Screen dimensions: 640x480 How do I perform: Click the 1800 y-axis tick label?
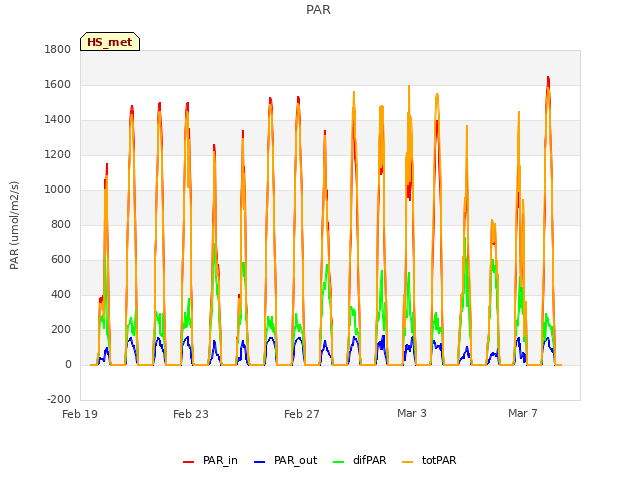click(x=58, y=49)
